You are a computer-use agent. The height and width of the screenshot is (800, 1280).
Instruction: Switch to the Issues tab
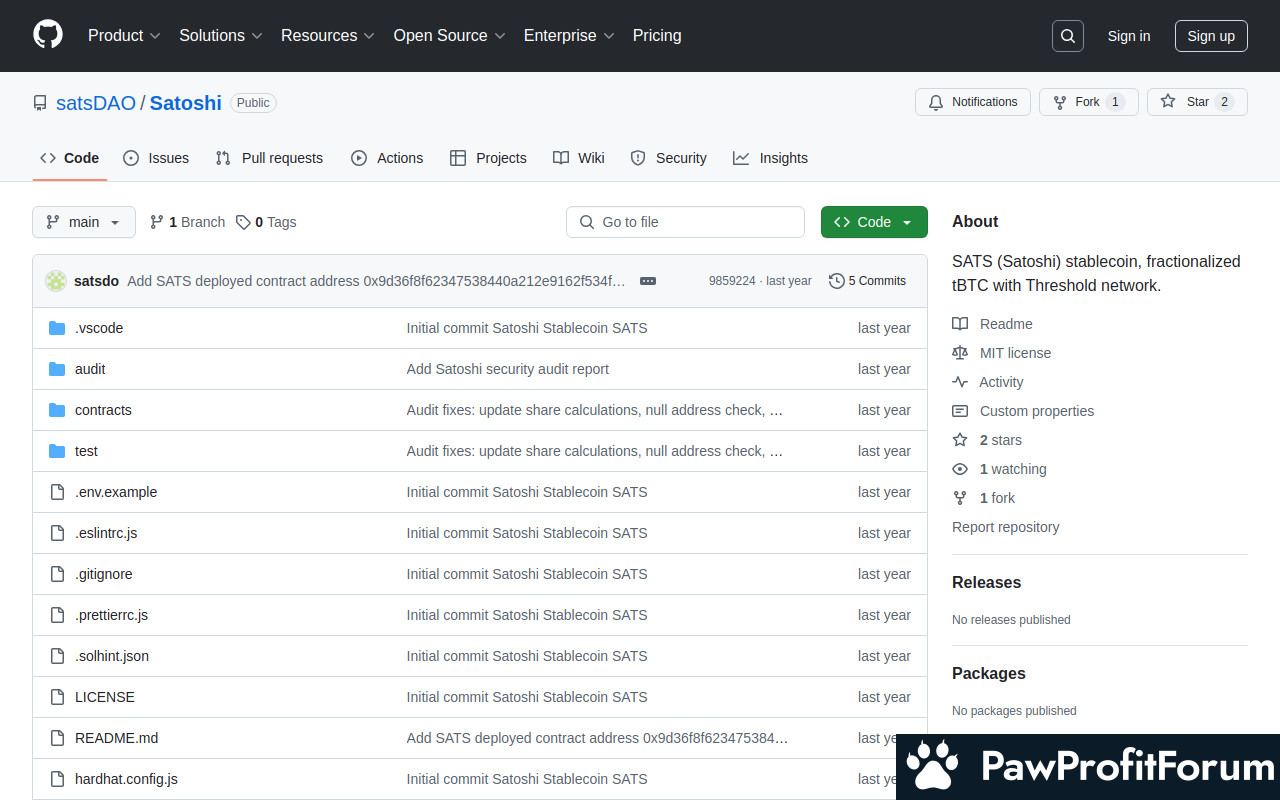point(156,158)
